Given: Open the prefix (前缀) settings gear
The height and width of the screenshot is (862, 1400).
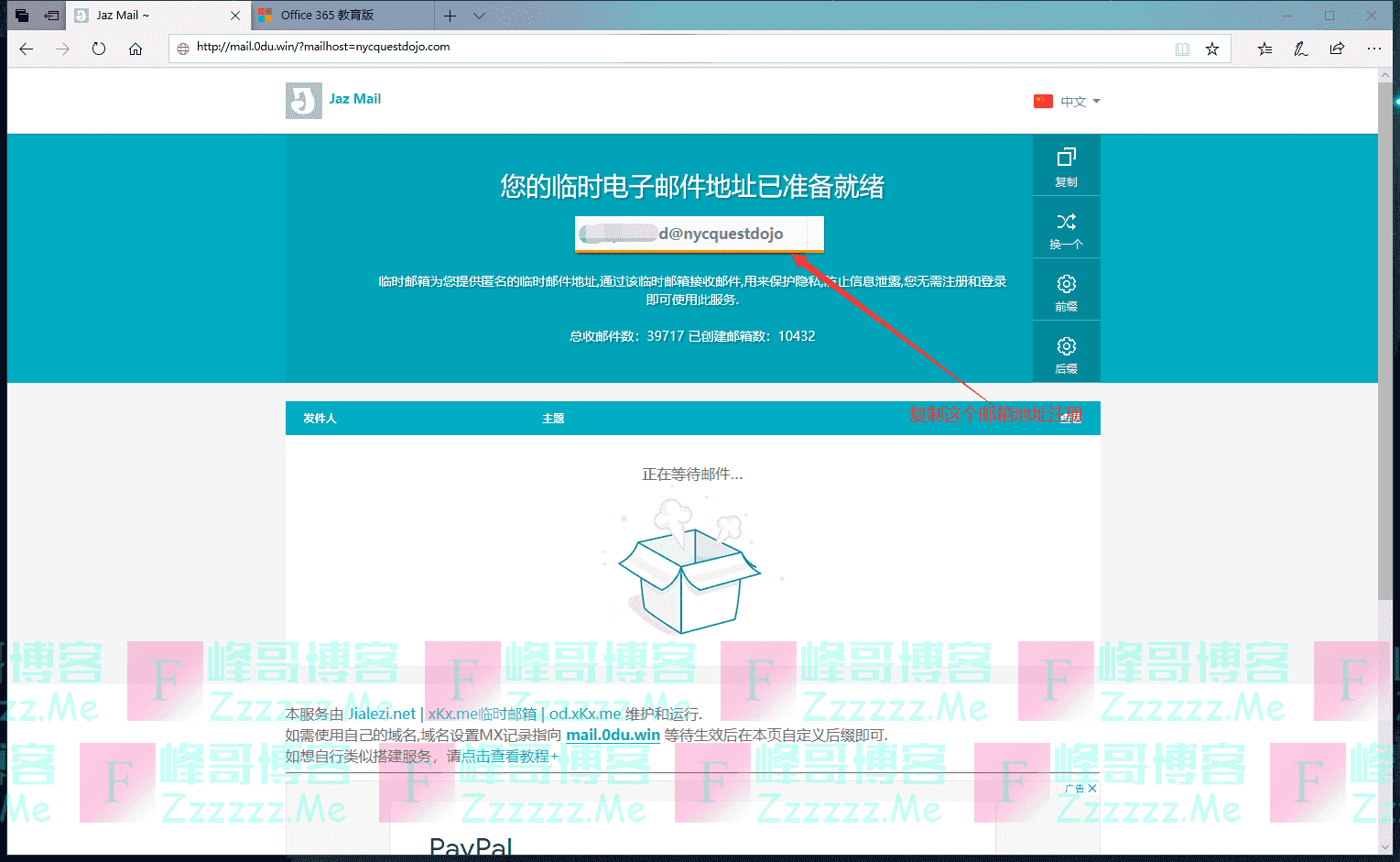Looking at the screenshot, I should (1066, 290).
